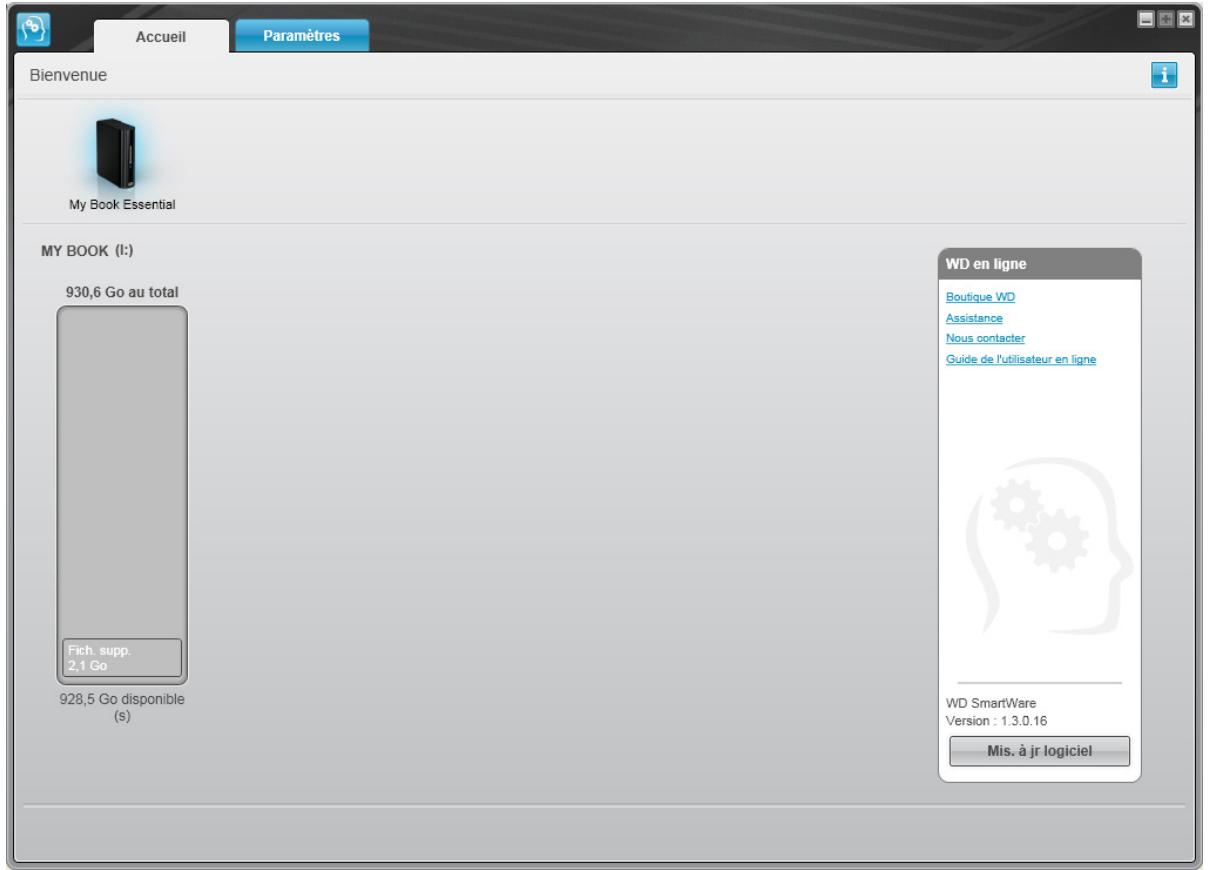Click the Bienvenue heading
The height and width of the screenshot is (870, 1209).
pos(68,75)
